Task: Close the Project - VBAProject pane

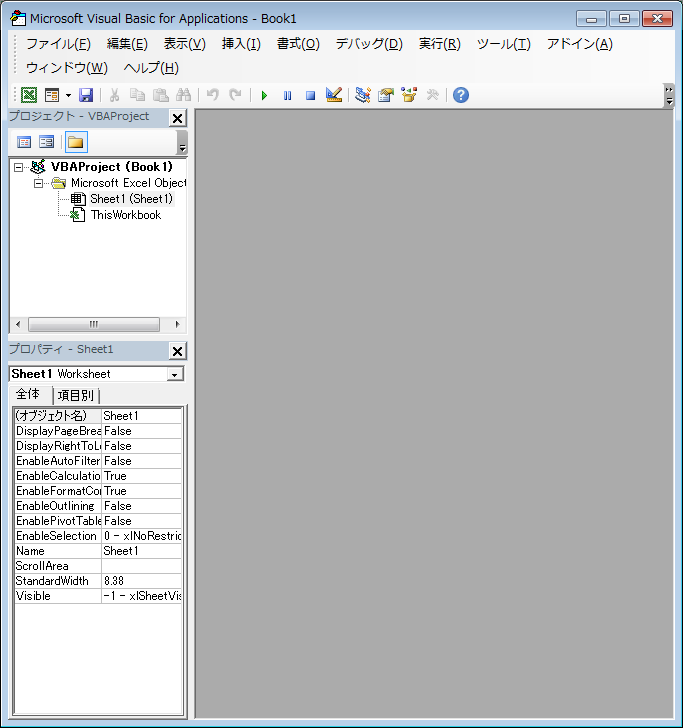Action: pyautogui.click(x=177, y=118)
